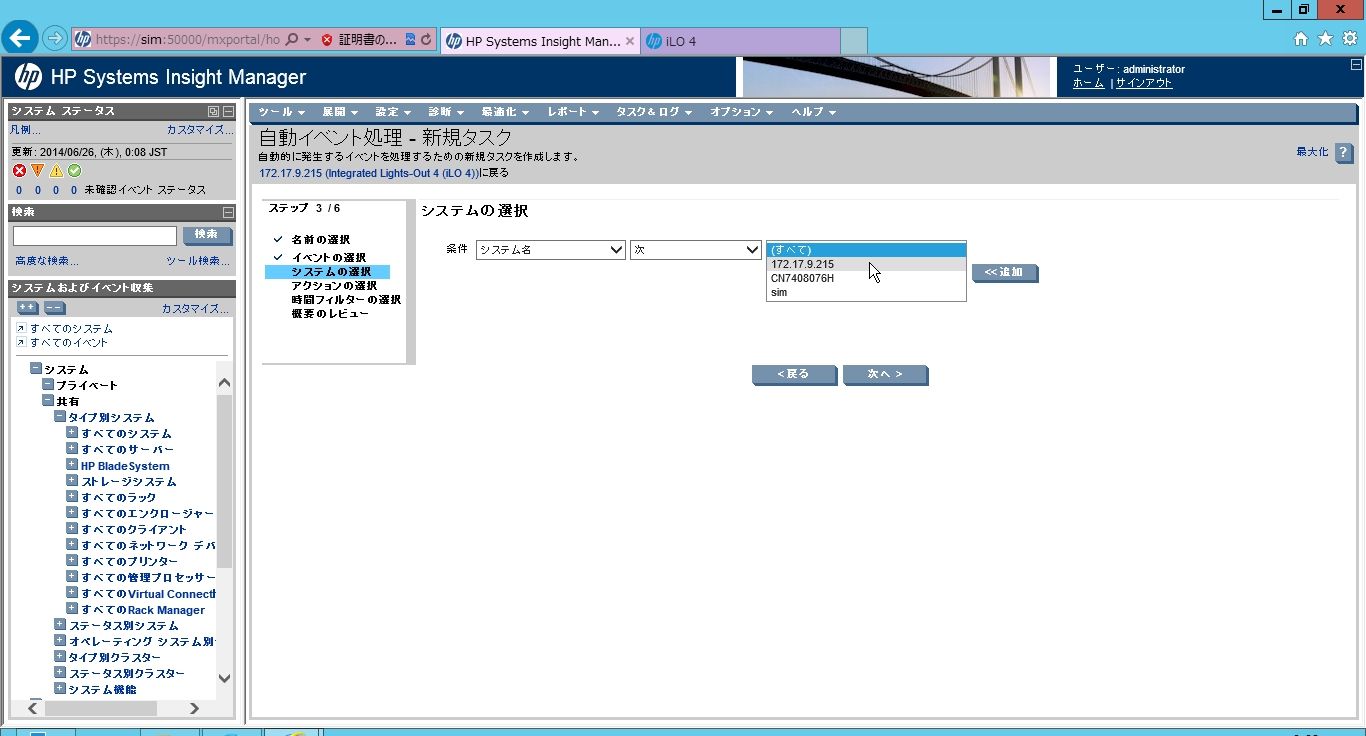
Task: Open the ツール検索 link
Action: coord(197,261)
